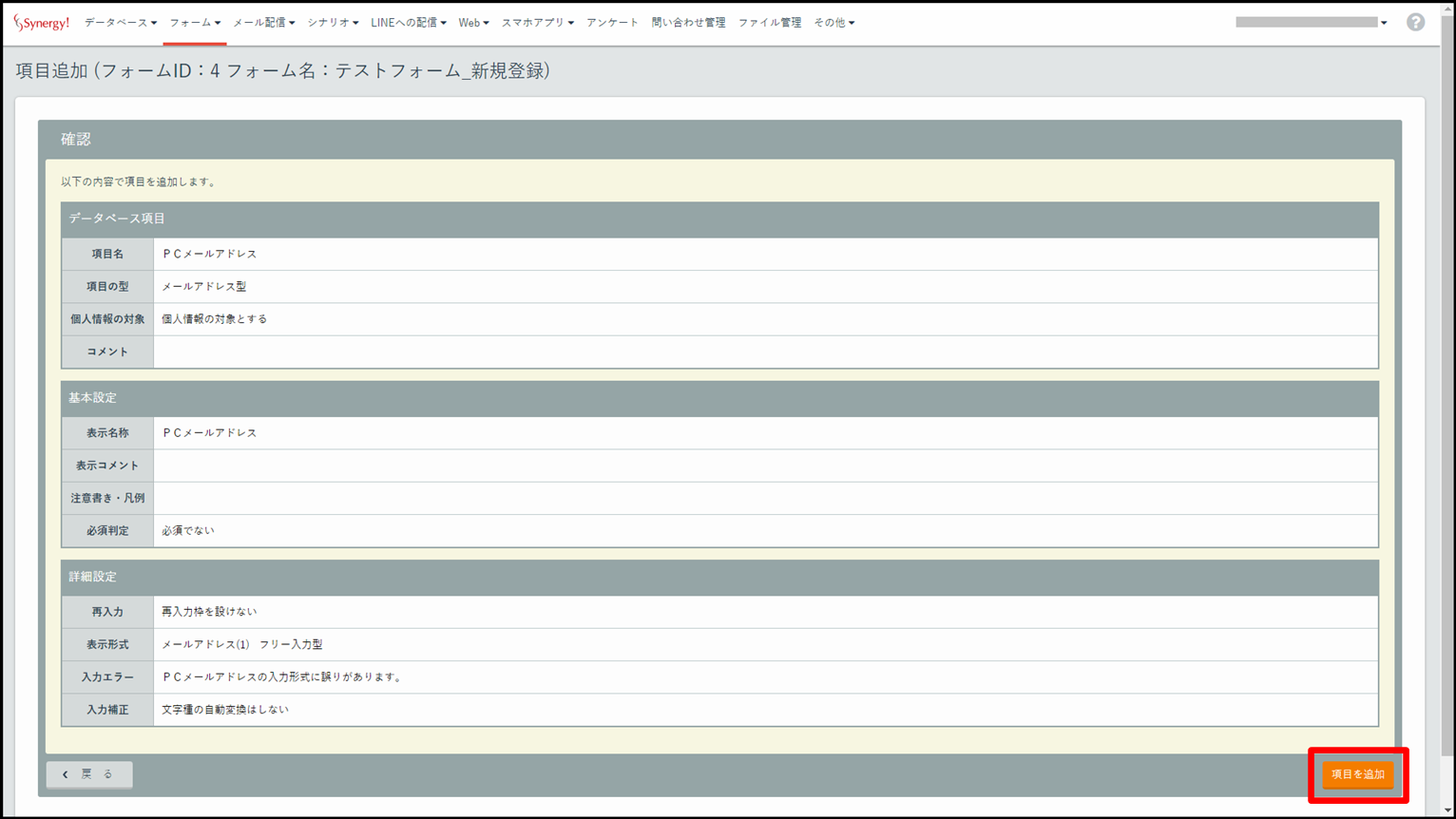Viewport: 1456px width, 819px height.
Task: Open the help question mark icon
Action: click(x=1415, y=23)
